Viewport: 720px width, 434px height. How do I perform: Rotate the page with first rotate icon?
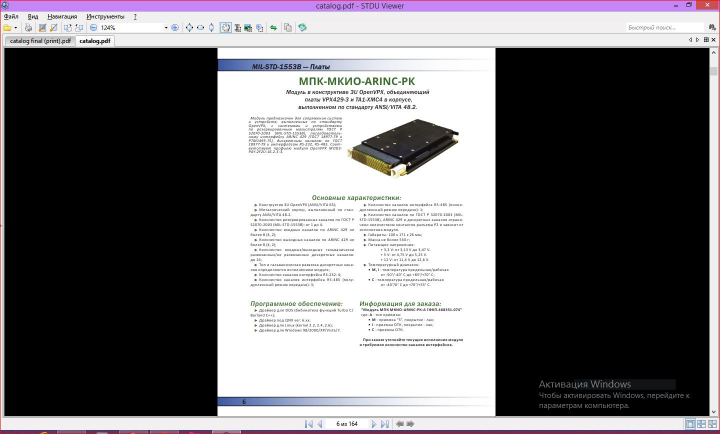(x=68, y=28)
